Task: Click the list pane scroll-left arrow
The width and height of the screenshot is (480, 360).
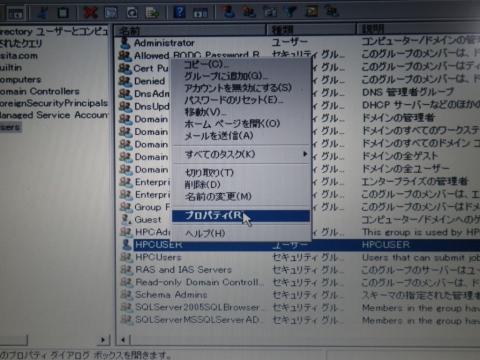Action: pos(123,340)
